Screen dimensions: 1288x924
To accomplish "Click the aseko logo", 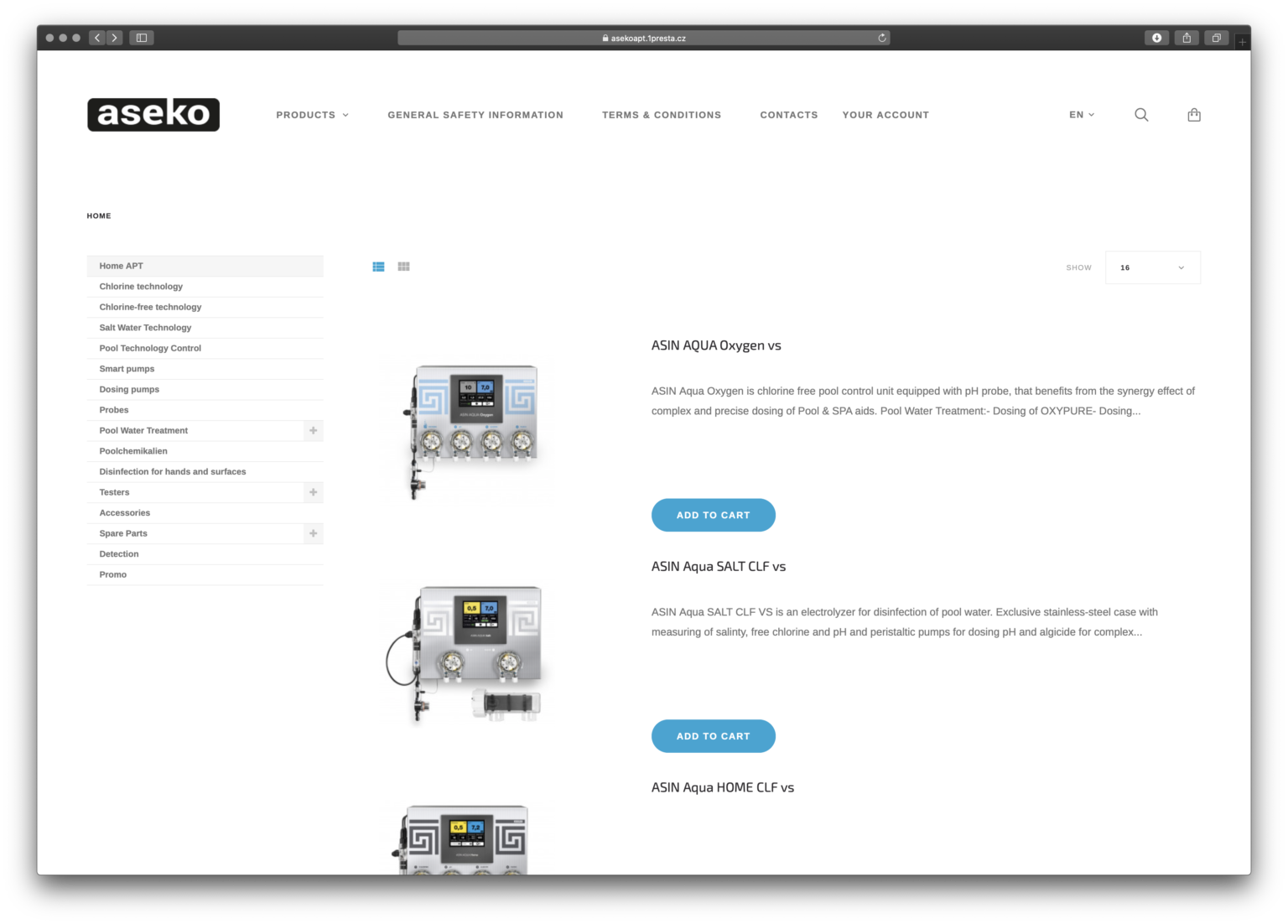I will [153, 114].
